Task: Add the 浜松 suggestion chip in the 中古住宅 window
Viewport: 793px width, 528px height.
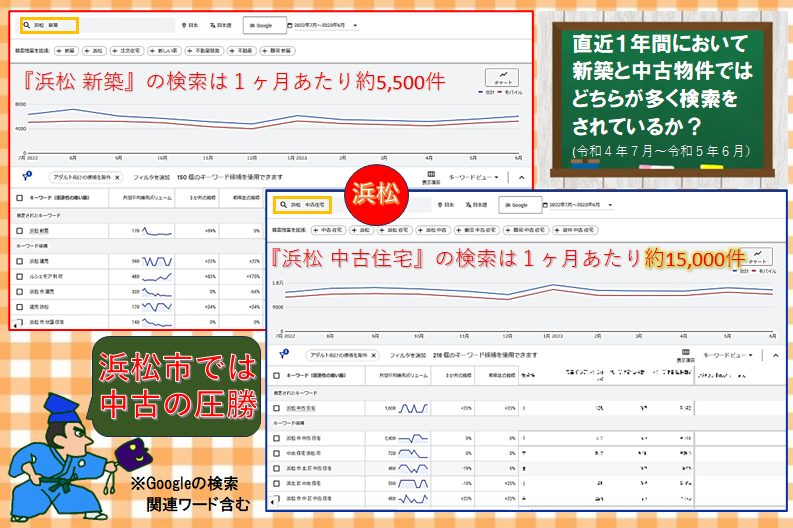Action: (361, 230)
